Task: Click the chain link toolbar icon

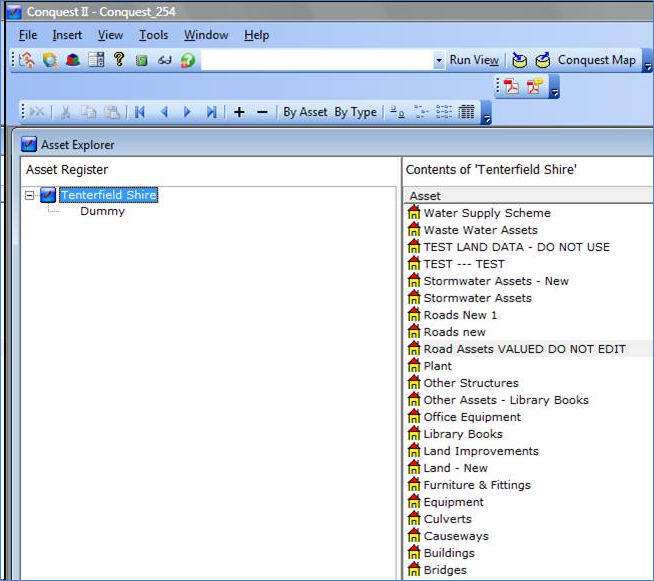Action: (165, 61)
